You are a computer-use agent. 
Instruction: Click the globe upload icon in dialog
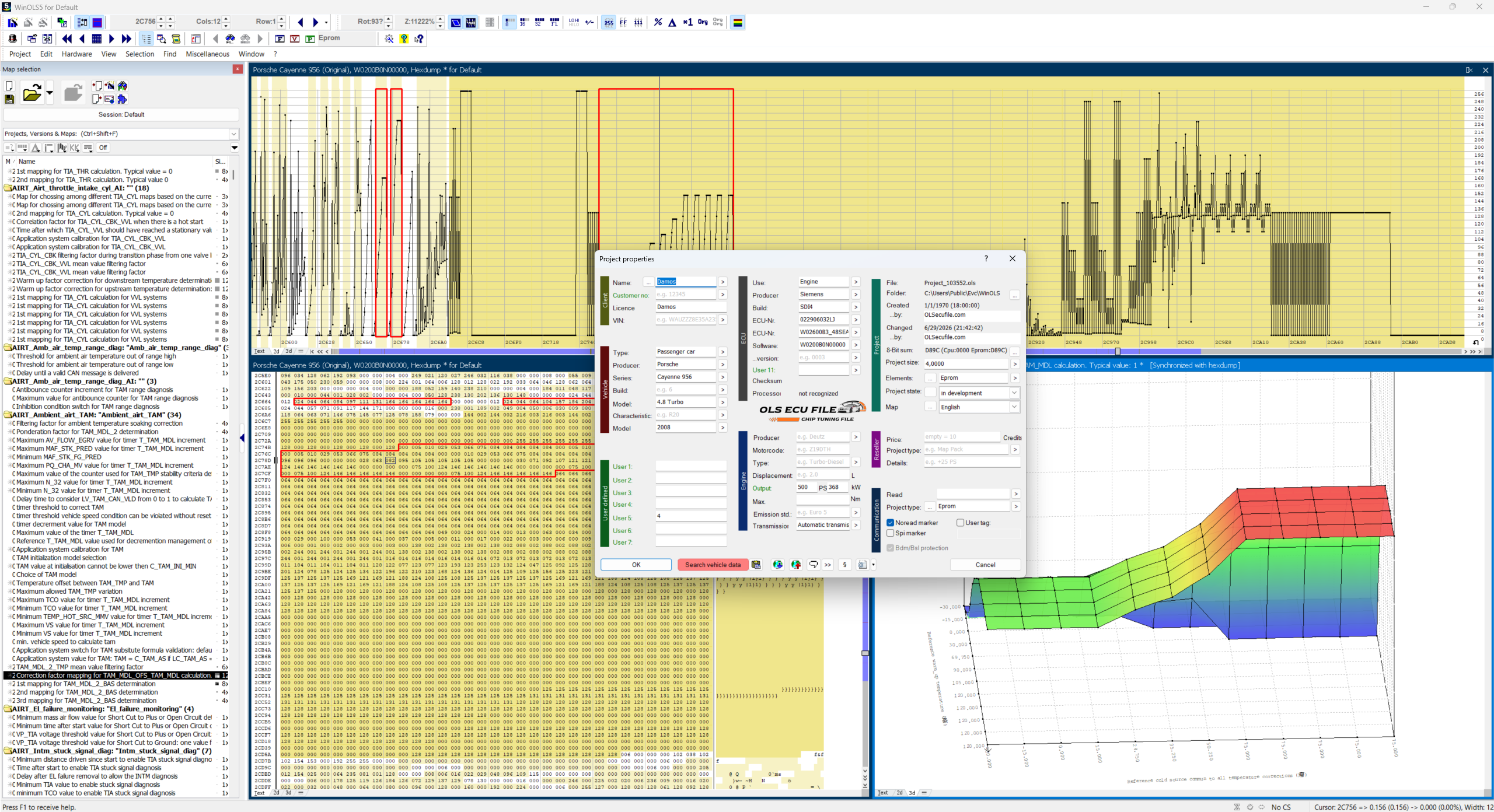pos(795,565)
